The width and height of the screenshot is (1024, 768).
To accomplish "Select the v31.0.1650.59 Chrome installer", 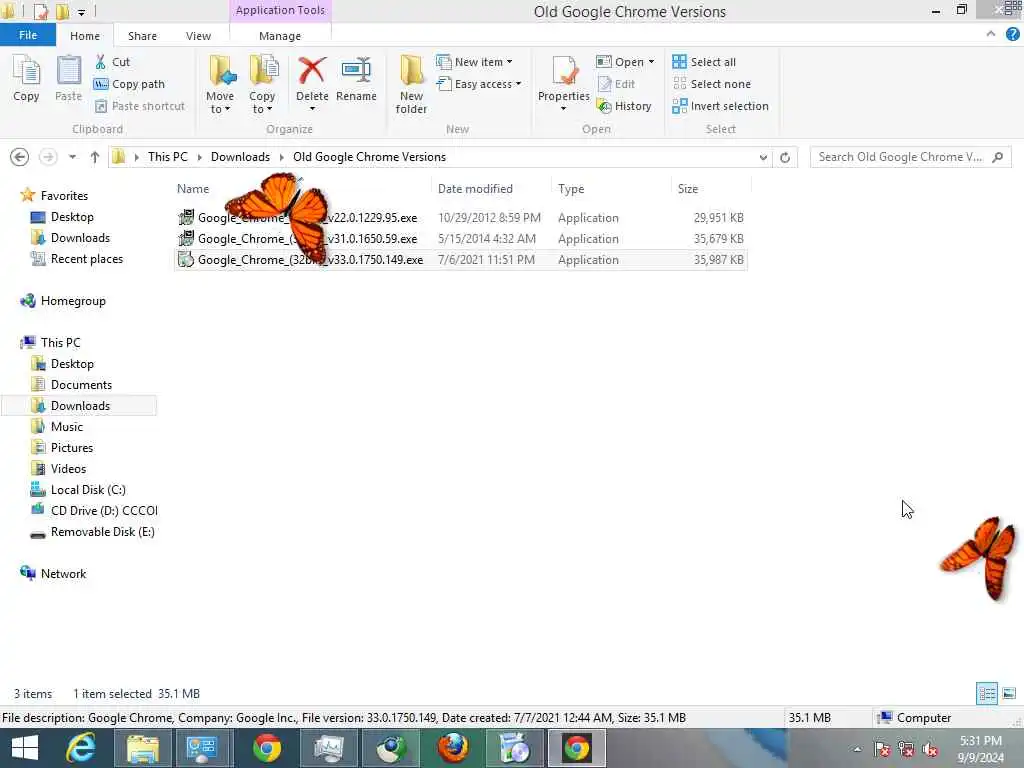I will [x=460, y=238].
